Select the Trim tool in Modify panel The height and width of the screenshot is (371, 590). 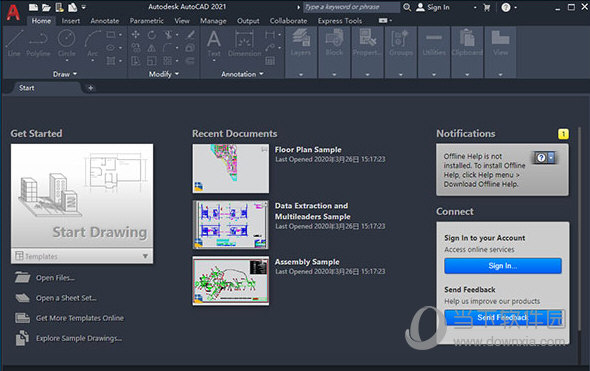tap(168, 35)
